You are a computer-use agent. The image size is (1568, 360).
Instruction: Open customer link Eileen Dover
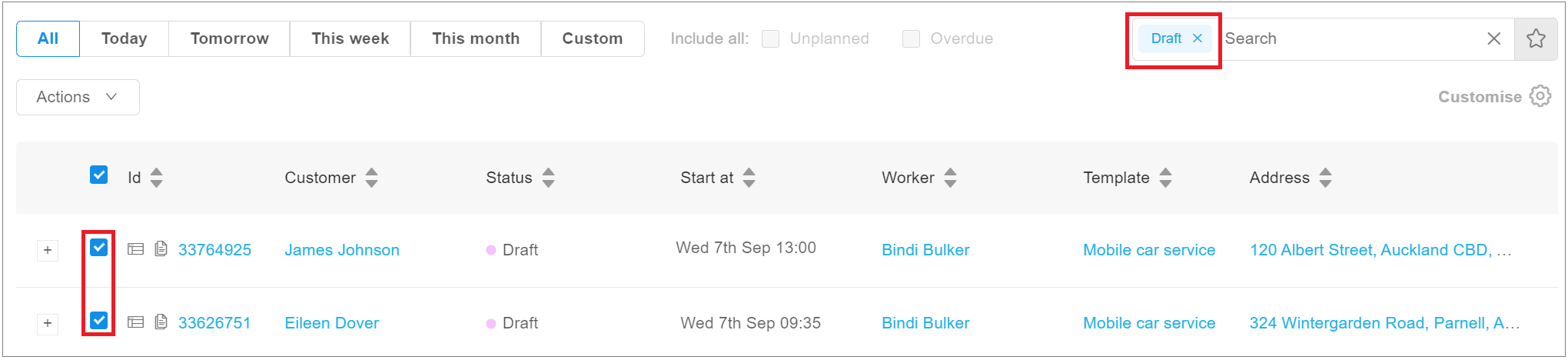pyautogui.click(x=331, y=323)
